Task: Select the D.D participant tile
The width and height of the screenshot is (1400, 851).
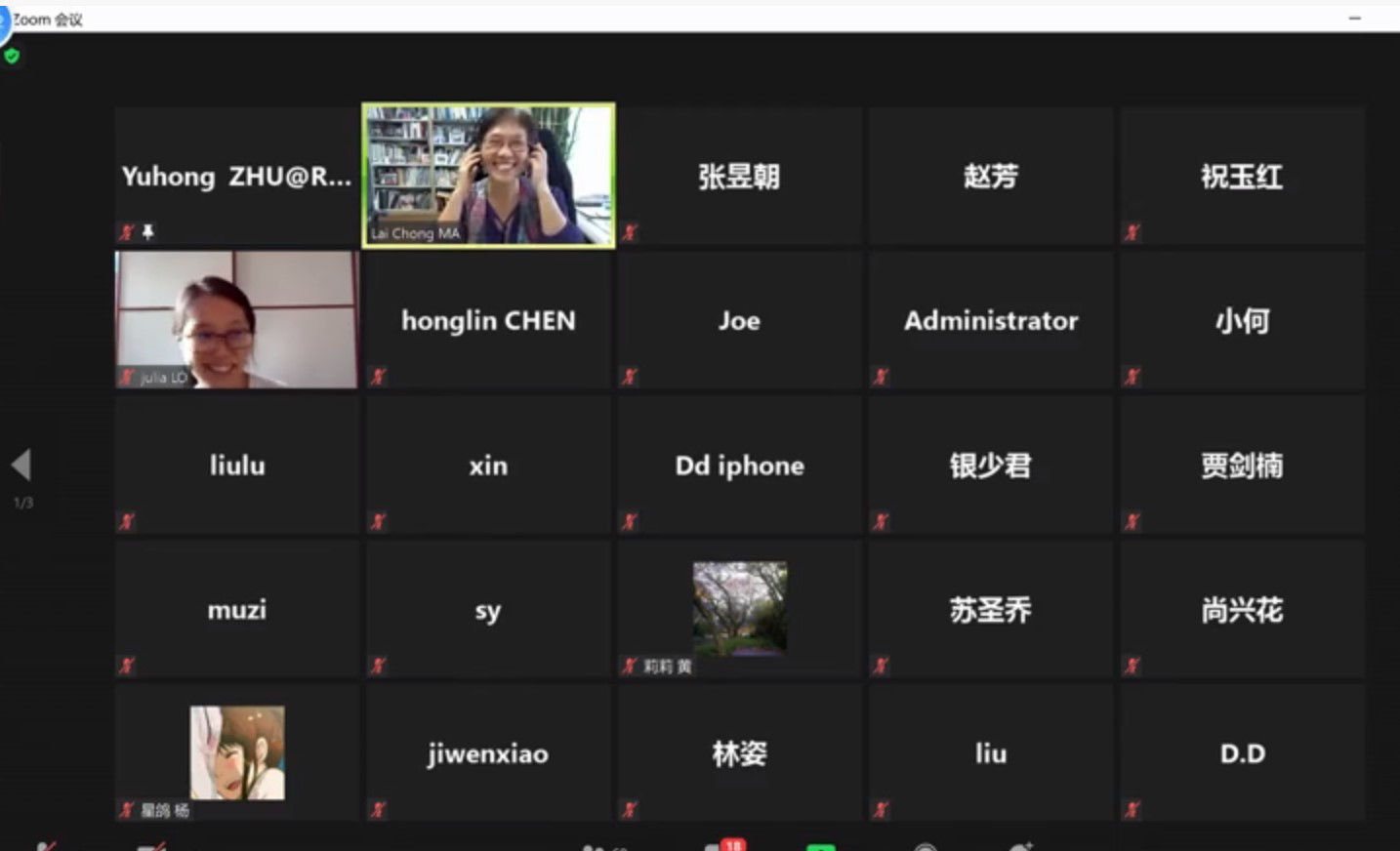Action: pyautogui.click(x=1242, y=753)
